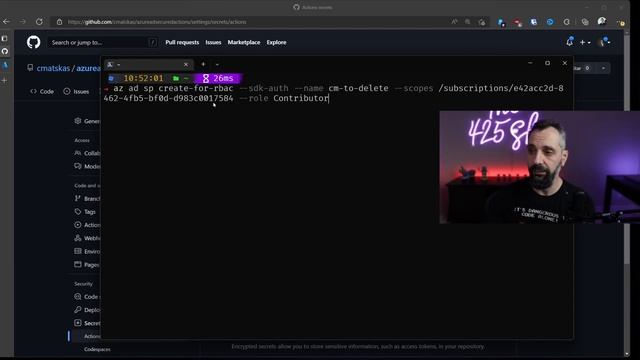Image resolution: width=640 pixels, height=360 pixels.
Task: Open the blue shield extension icon
Action: point(533,22)
